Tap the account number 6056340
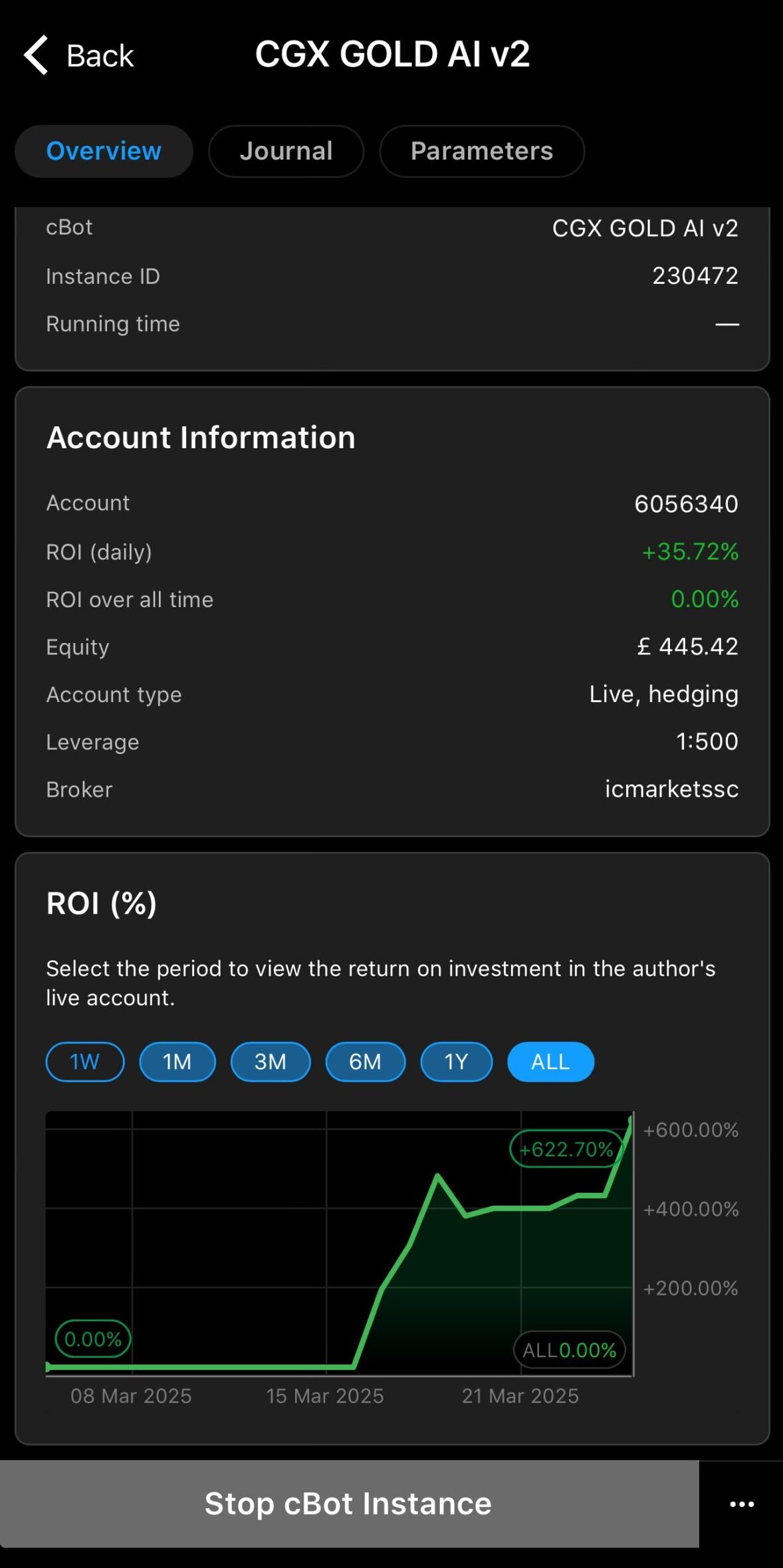The width and height of the screenshot is (783, 1568). point(686,504)
